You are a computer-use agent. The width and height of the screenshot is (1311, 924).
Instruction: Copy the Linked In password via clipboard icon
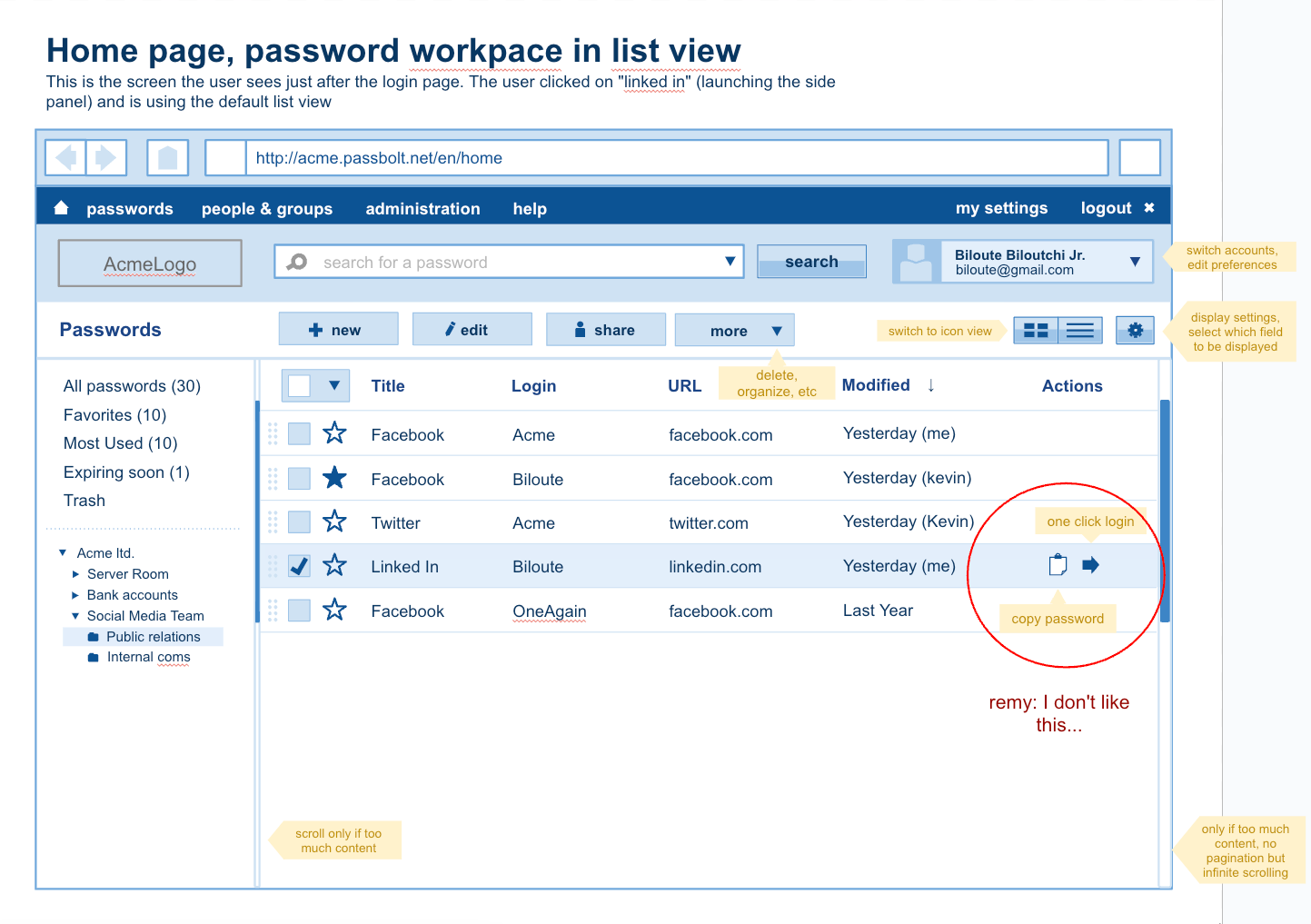click(1058, 564)
